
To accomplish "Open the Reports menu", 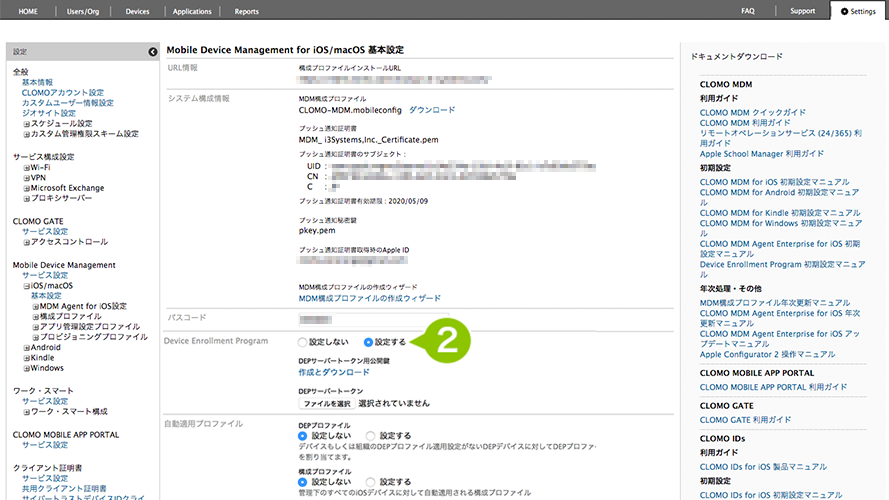I will tap(247, 11).
